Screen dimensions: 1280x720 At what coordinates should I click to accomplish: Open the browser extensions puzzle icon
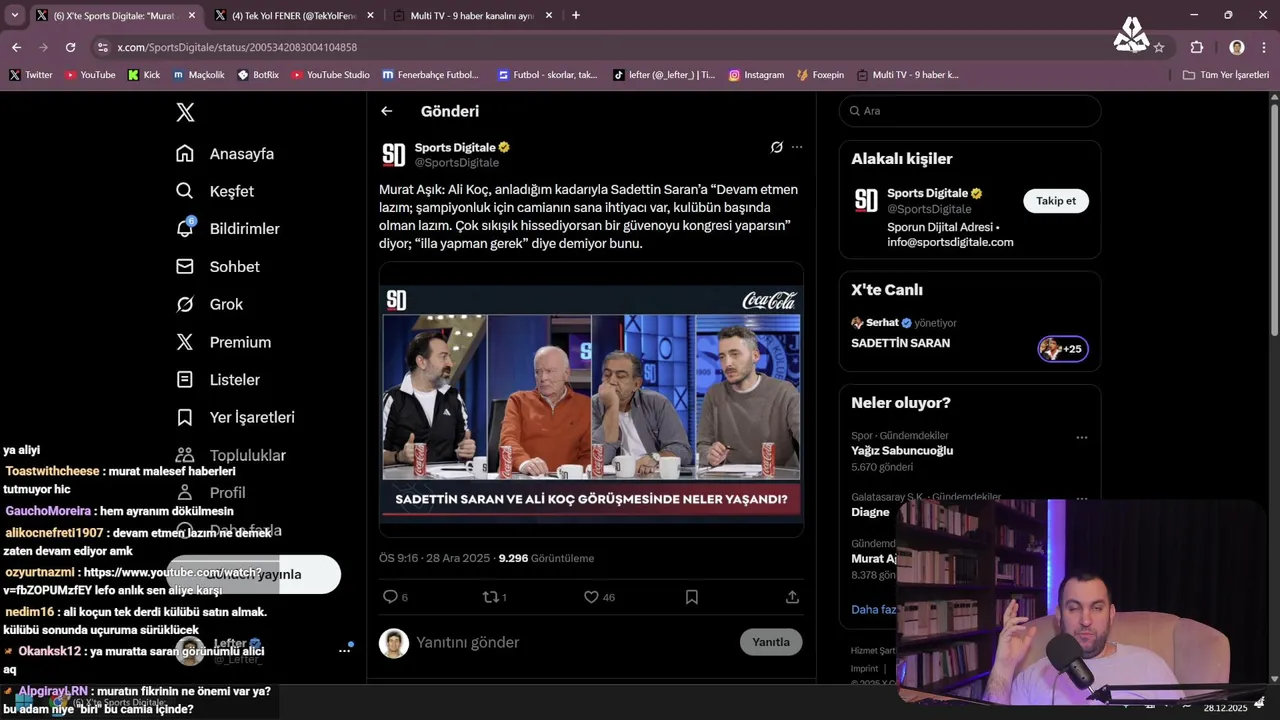pos(1197,47)
